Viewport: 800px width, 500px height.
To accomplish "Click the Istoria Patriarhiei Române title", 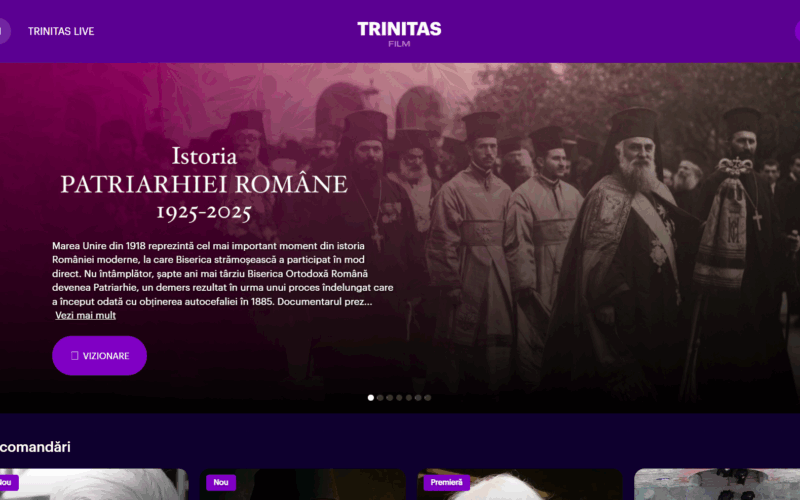I will tap(204, 184).
